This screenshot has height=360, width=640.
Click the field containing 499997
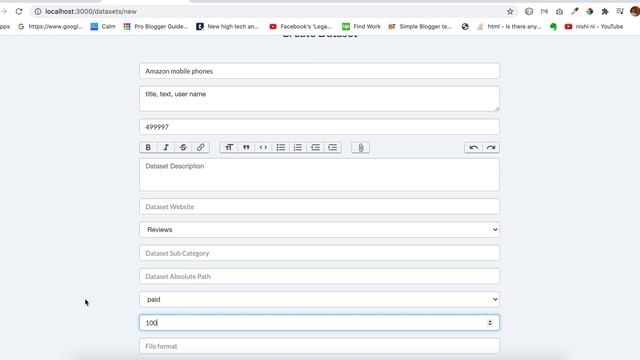point(319,127)
